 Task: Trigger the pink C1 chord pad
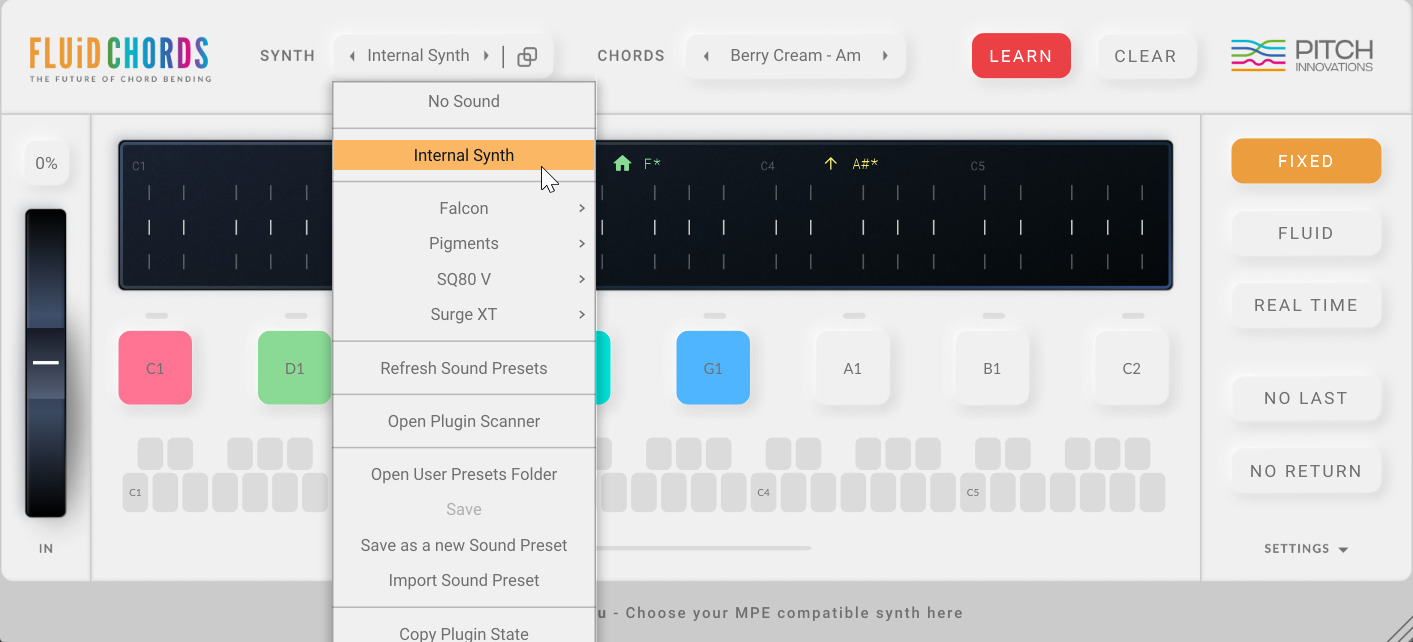pos(155,368)
